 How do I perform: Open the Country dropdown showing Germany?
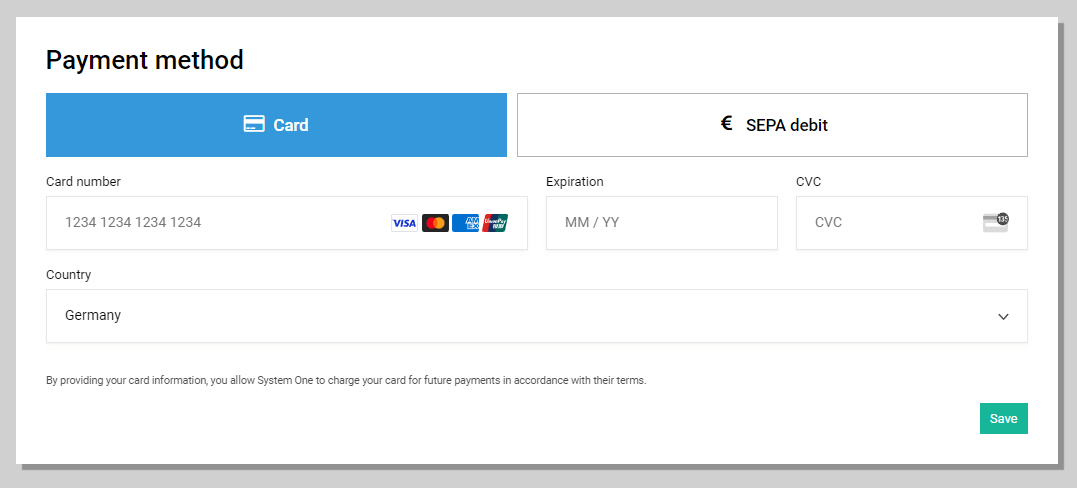(x=537, y=316)
